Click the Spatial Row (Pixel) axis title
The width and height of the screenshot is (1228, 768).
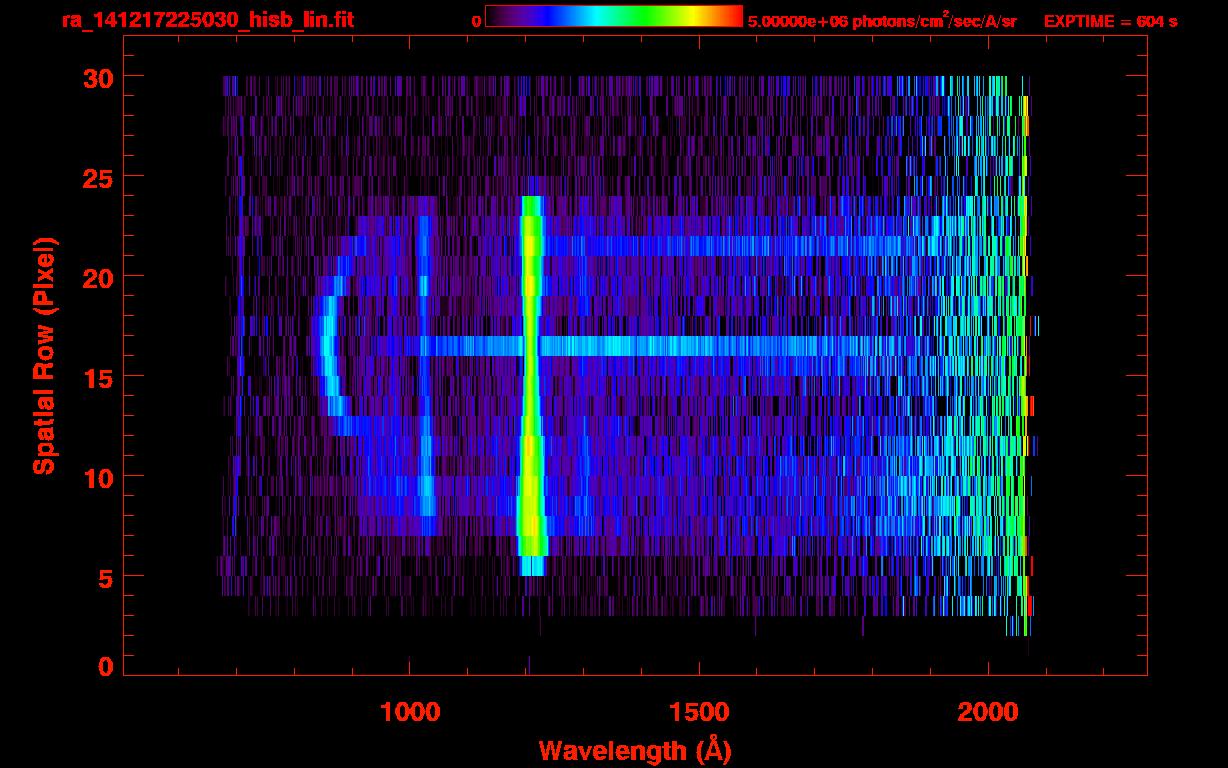point(43,356)
